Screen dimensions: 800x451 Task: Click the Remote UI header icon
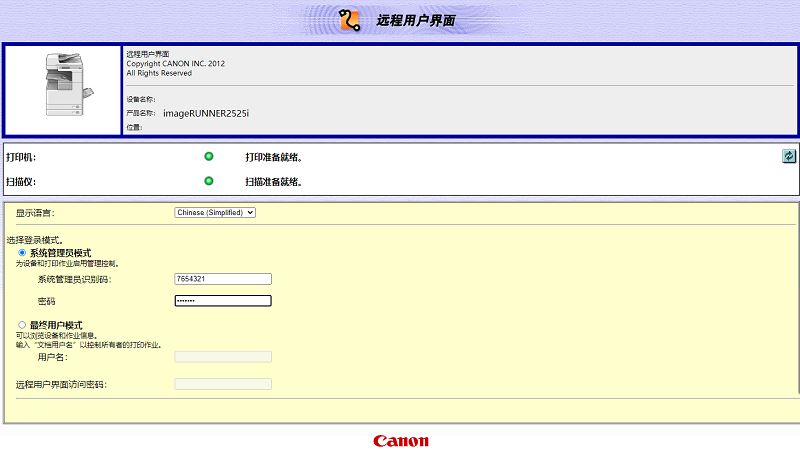pyautogui.click(x=349, y=20)
